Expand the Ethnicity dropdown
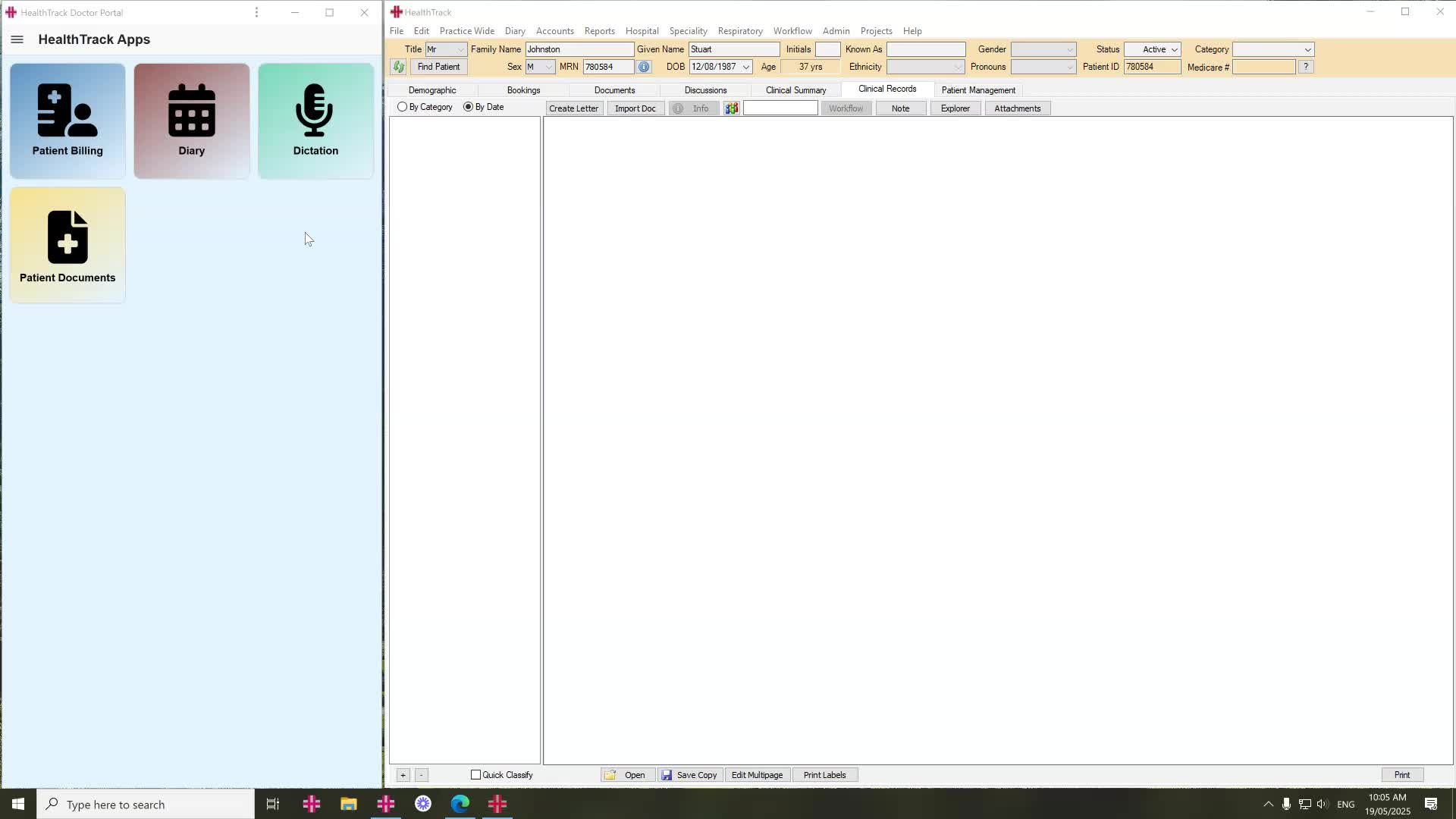Image resolution: width=1456 pixels, height=819 pixels. pyautogui.click(x=958, y=67)
